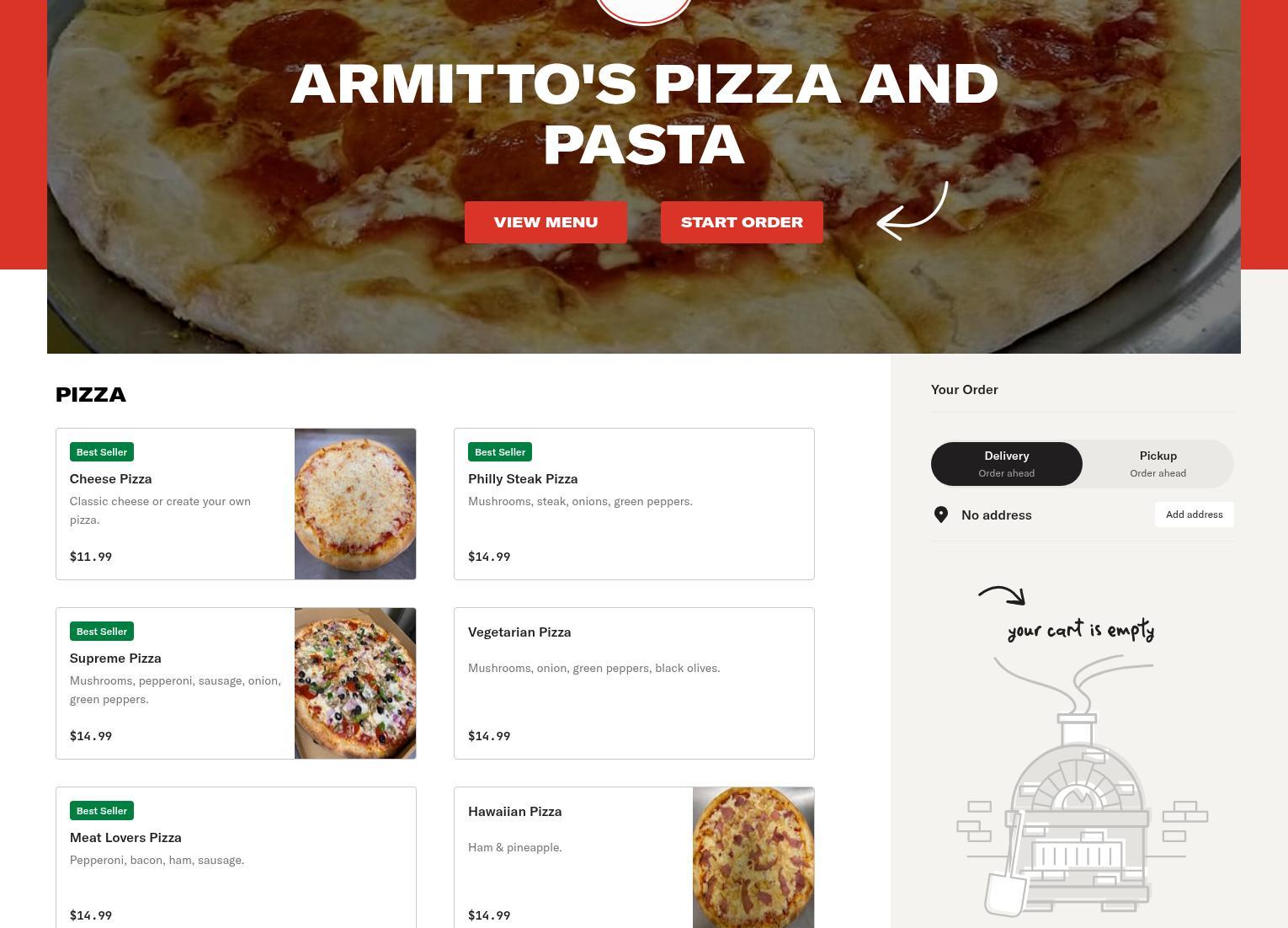Choose the Philly Steak Pizza item card

634,504
